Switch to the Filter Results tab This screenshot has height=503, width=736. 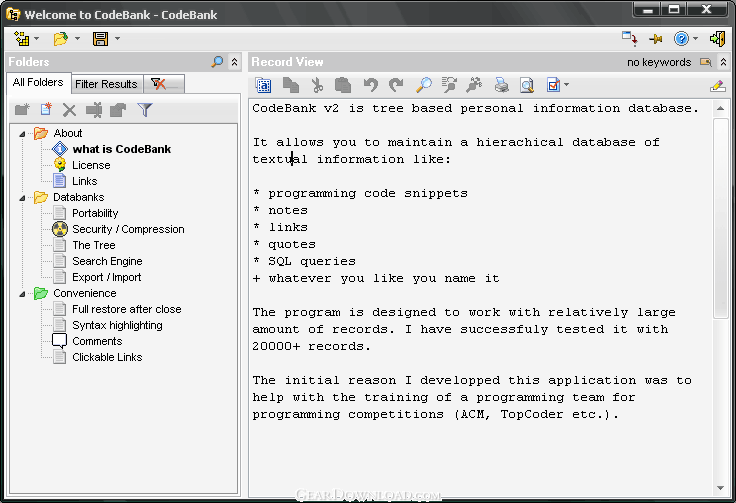point(107,84)
